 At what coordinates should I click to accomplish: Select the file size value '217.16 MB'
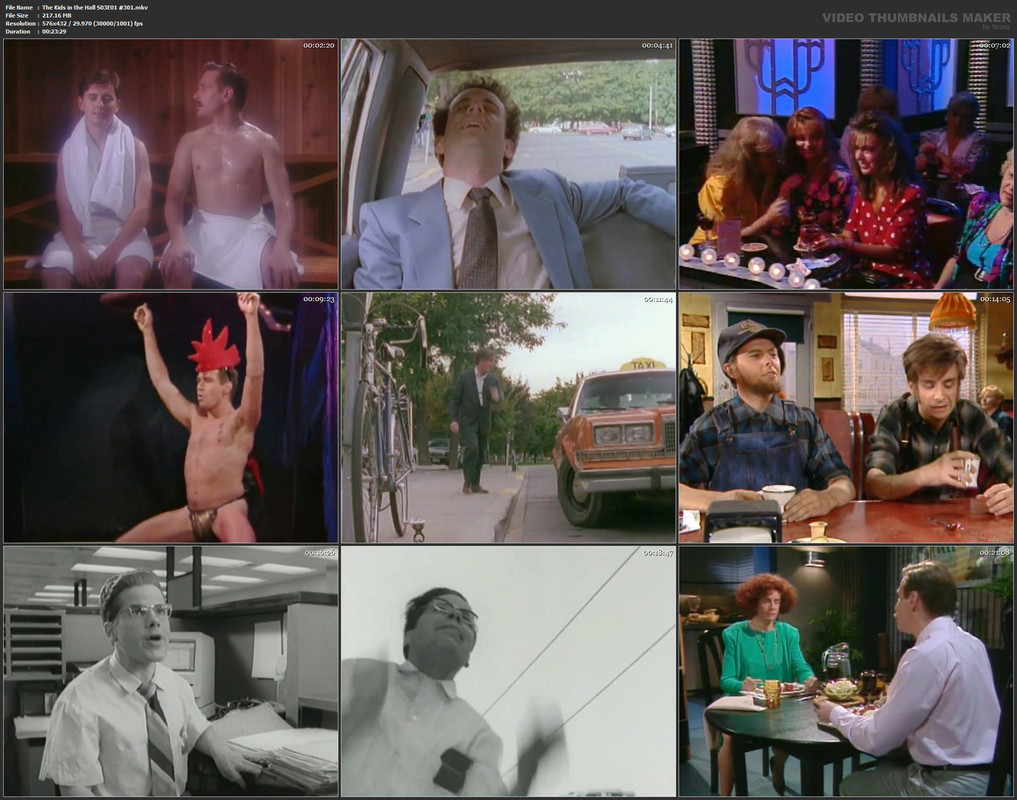[x=56, y=15]
